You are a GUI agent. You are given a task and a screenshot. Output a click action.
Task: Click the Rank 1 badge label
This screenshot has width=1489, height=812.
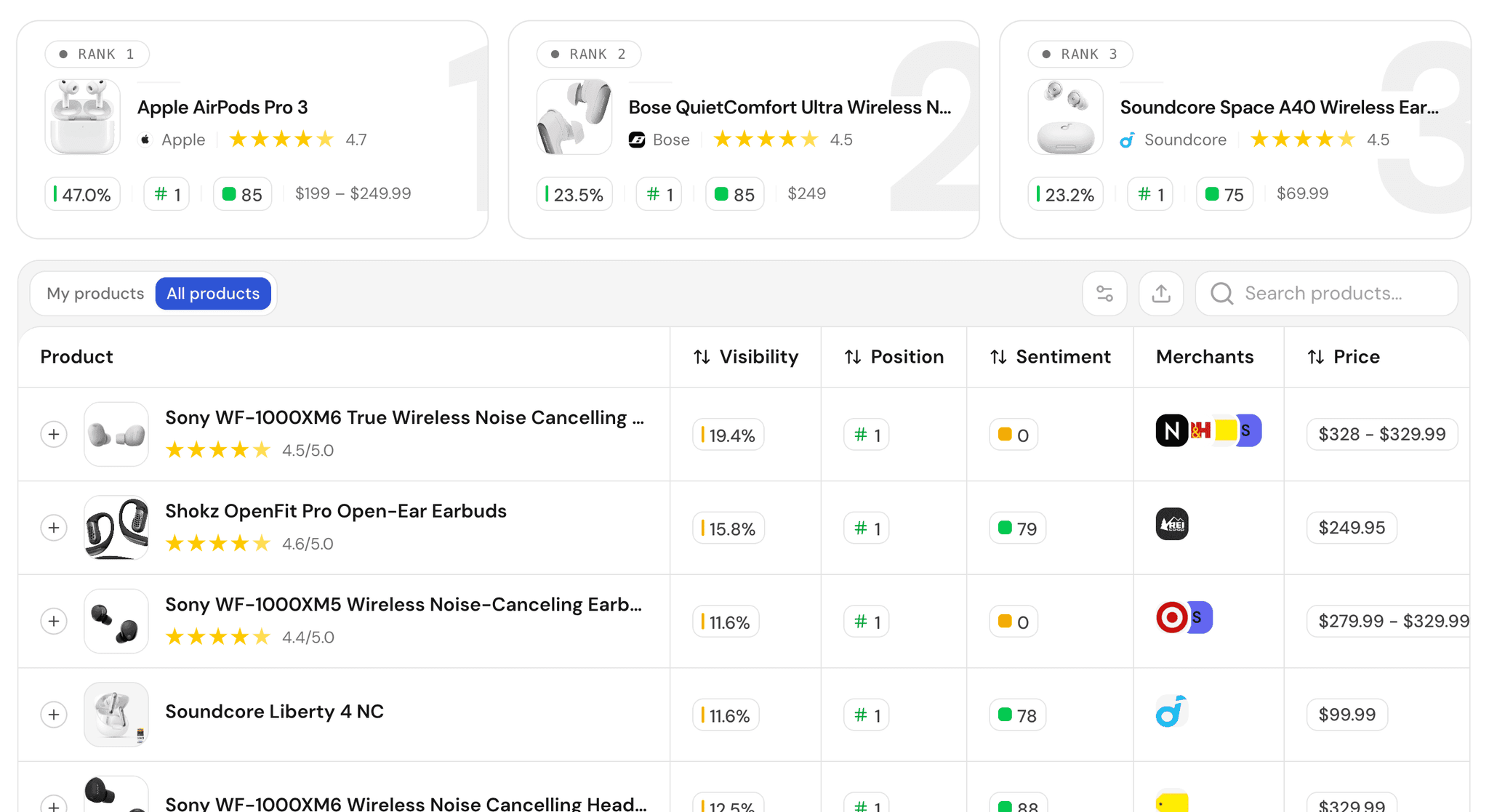[x=97, y=55]
